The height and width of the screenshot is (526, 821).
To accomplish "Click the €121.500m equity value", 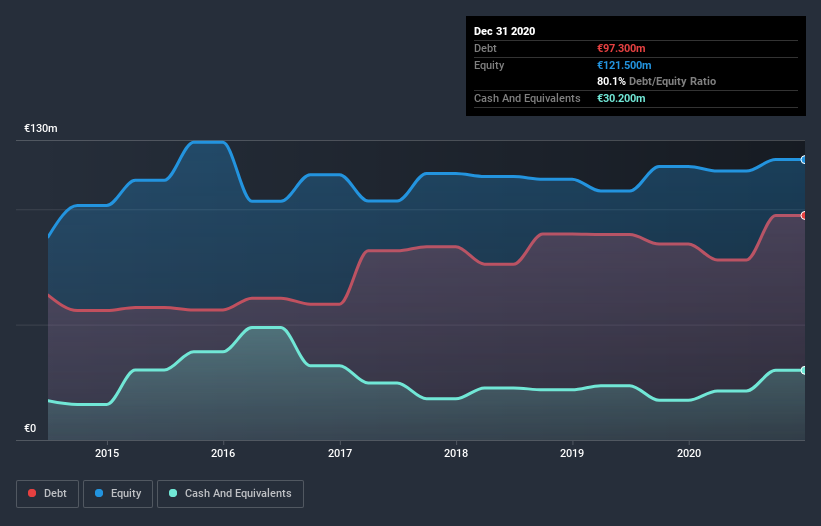I will coord(624,65).
